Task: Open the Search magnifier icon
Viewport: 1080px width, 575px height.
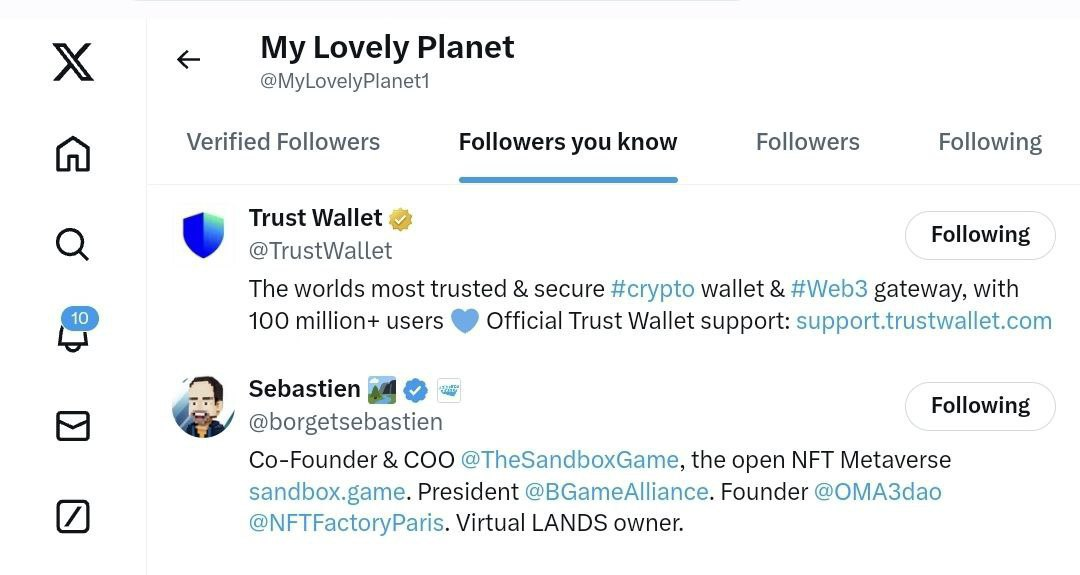Action: [x=73, y=243]
